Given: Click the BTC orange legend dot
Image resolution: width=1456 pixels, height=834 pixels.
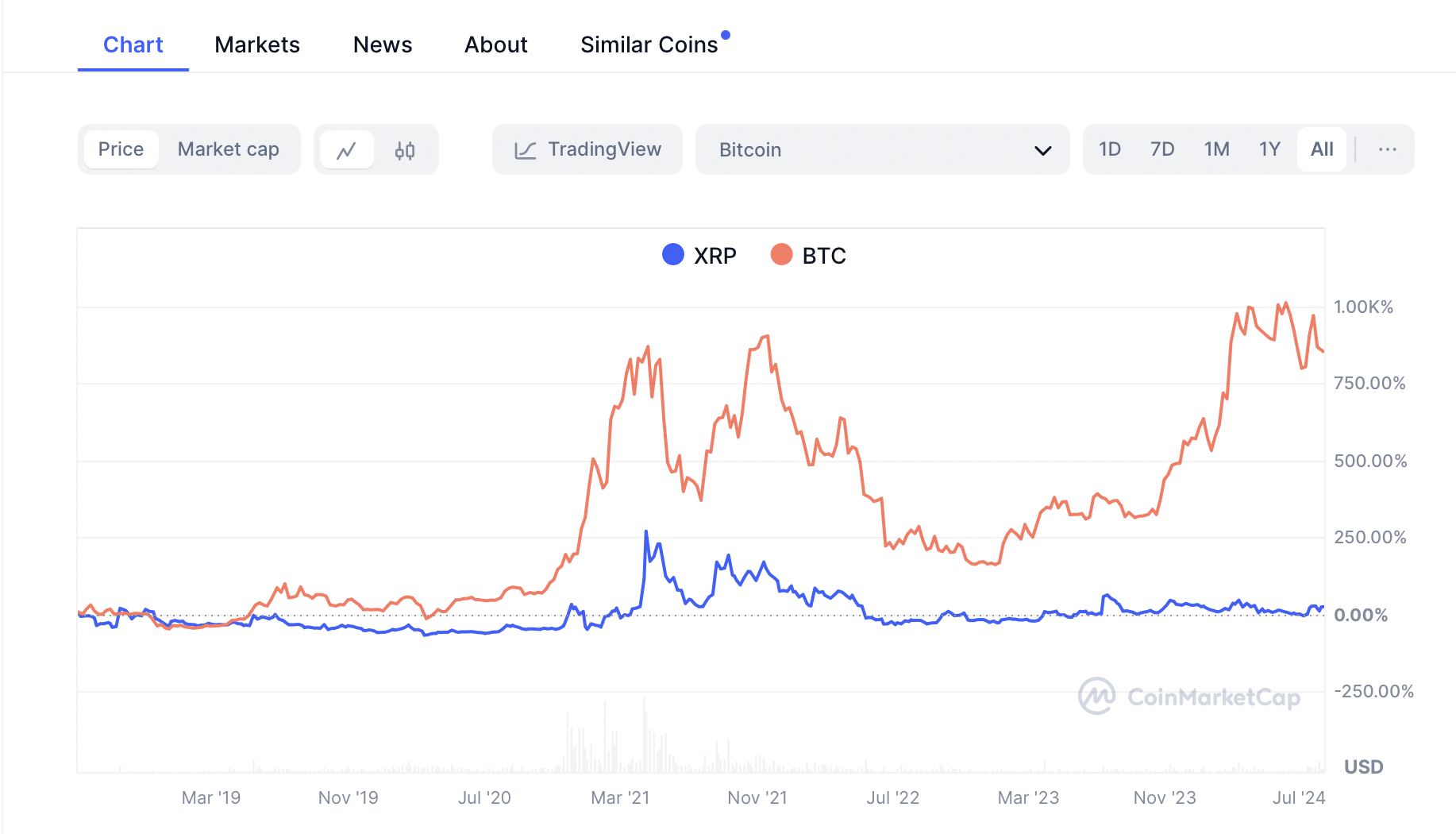Looking at the screenshot, I should click(781, 254).
